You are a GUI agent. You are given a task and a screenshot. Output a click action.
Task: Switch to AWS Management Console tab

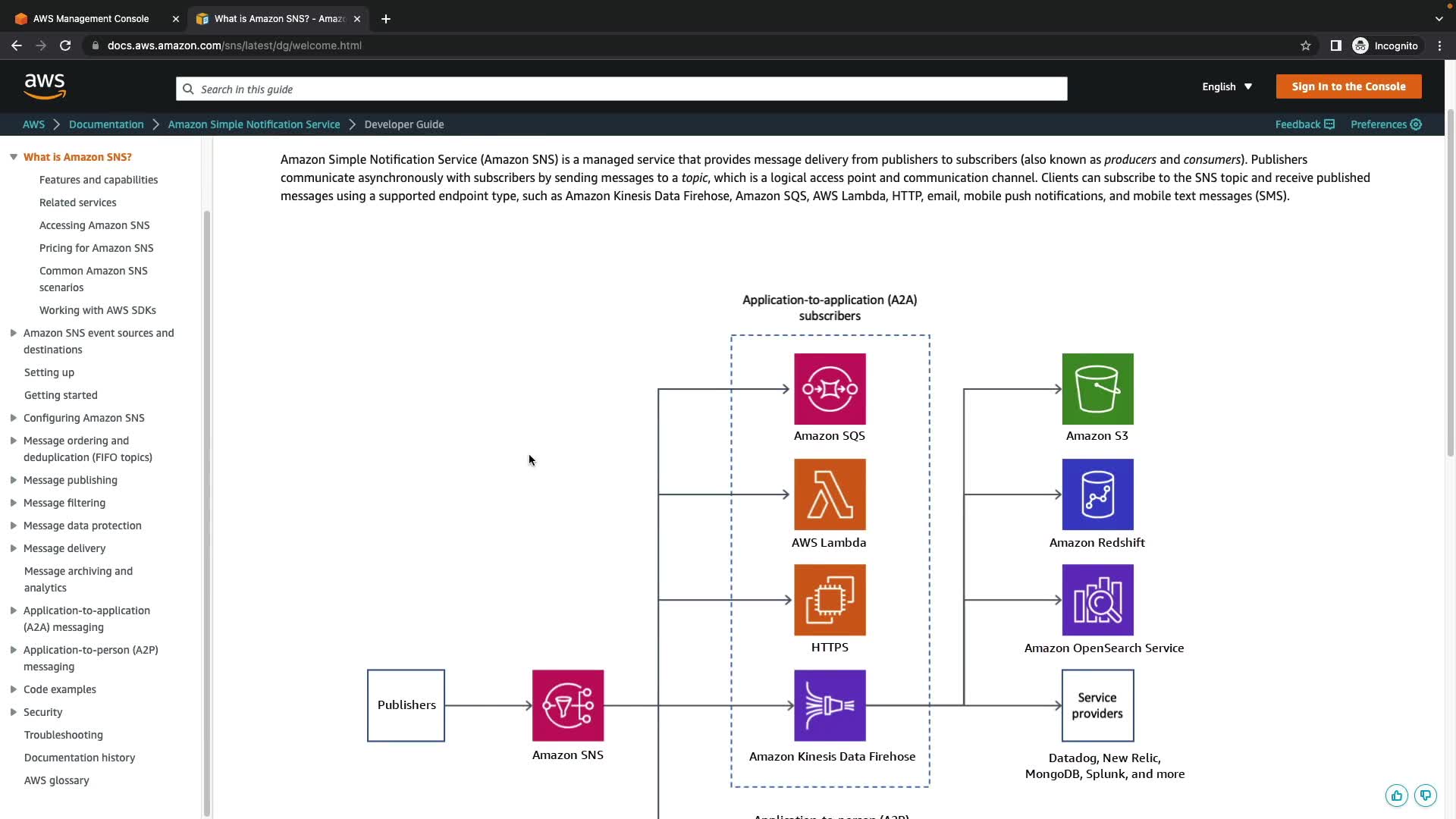[x=91, y=19]
